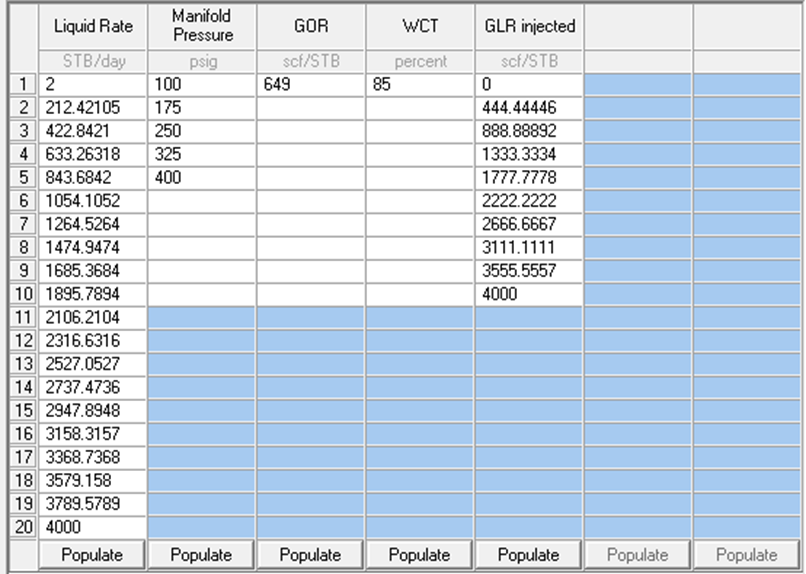Viewport: 806px width, 574px height.
Task: Click Liquid Rate cell 3158.3157
Action: [93, 434]
